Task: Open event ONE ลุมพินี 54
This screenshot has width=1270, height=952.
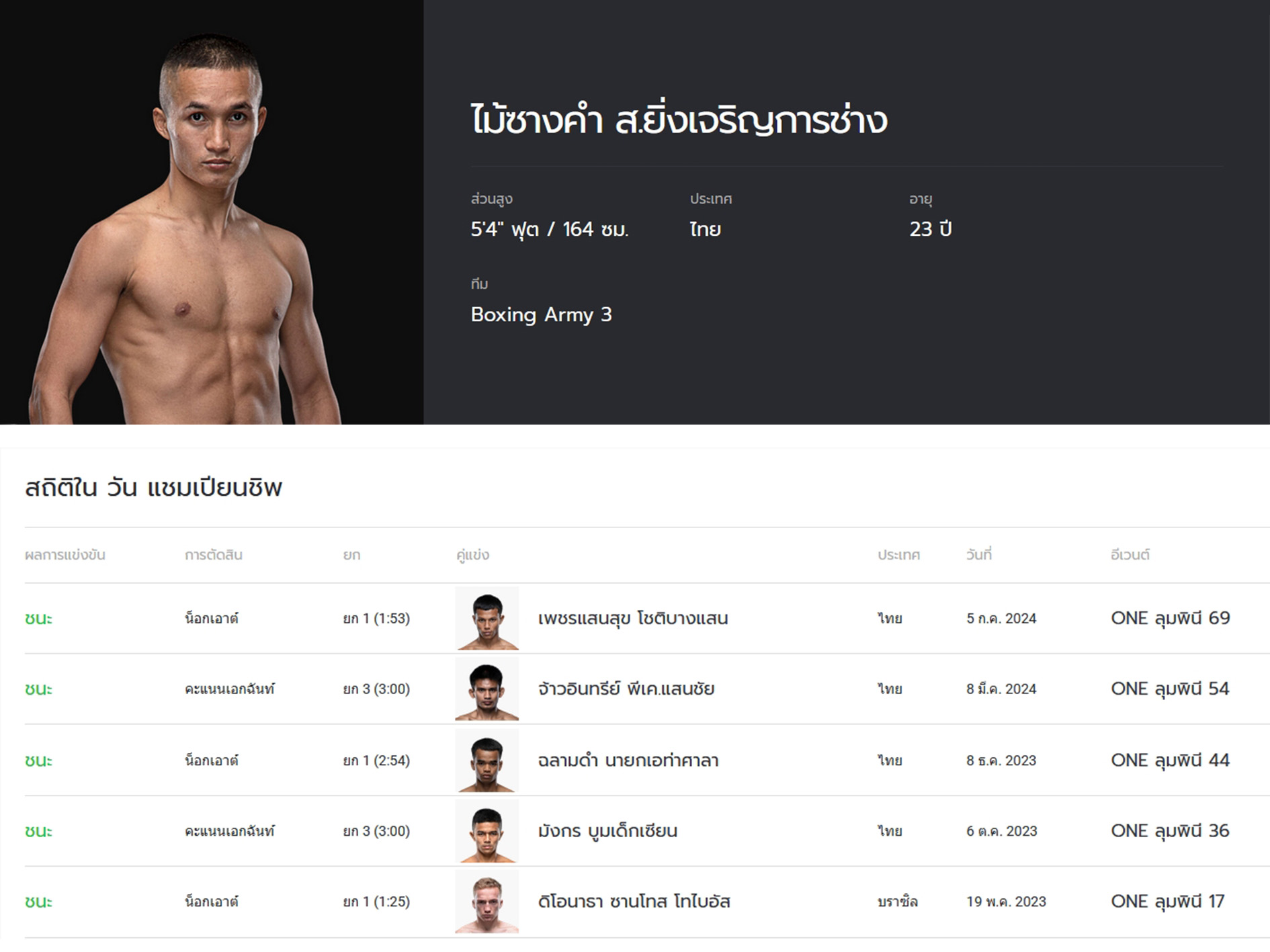Action: [x=1171, y=689]
